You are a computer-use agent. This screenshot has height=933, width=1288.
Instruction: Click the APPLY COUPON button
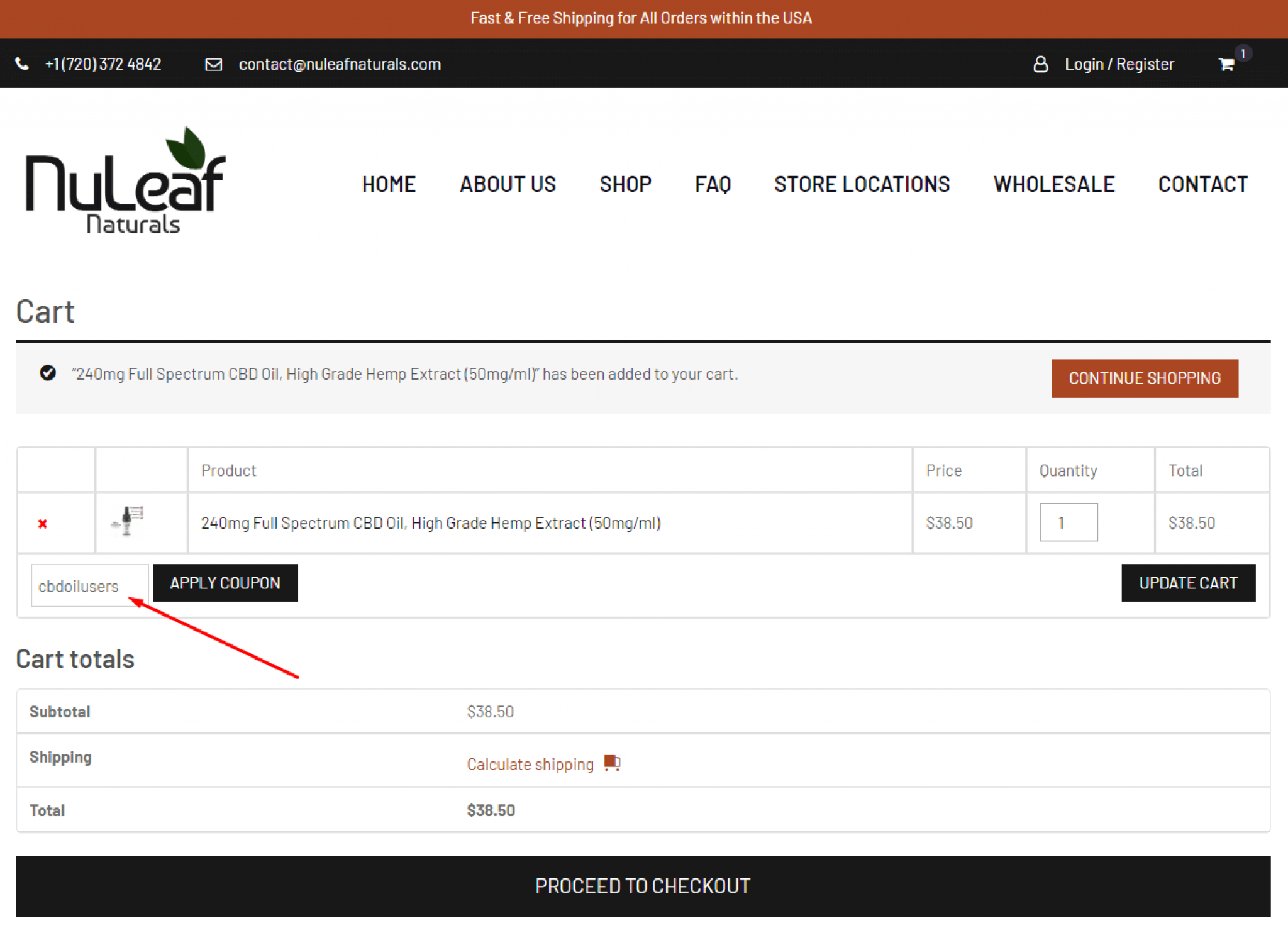(225, 583)
